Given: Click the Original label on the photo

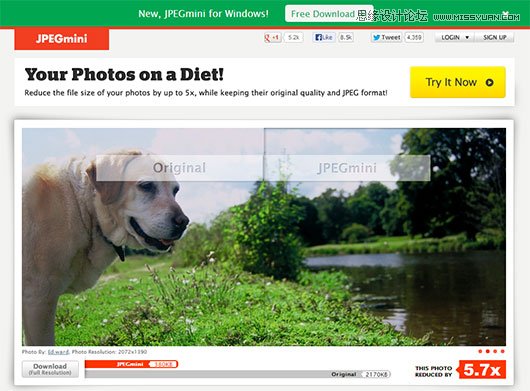Looking at the screenshot, I should 179,168.
